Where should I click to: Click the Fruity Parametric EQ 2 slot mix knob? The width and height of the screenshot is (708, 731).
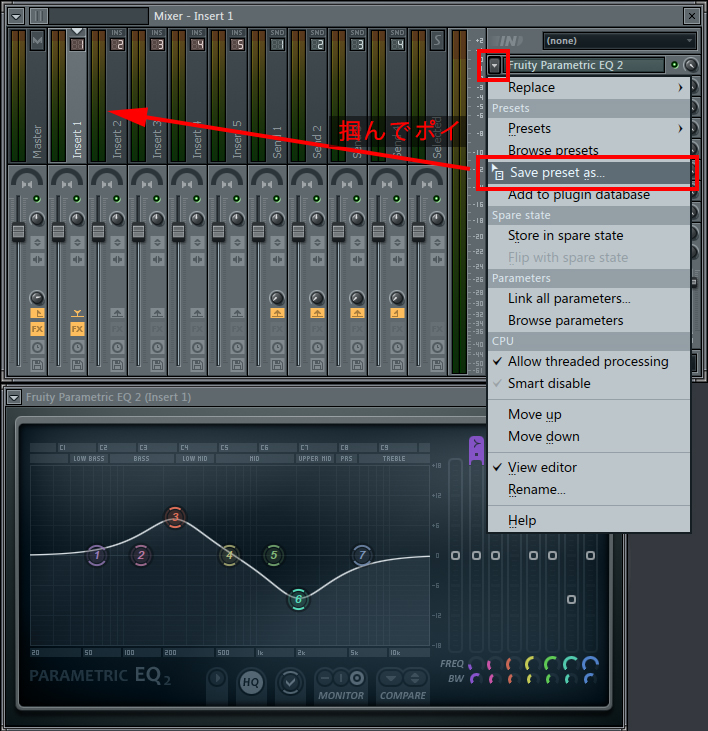click(x=690, y=65)
